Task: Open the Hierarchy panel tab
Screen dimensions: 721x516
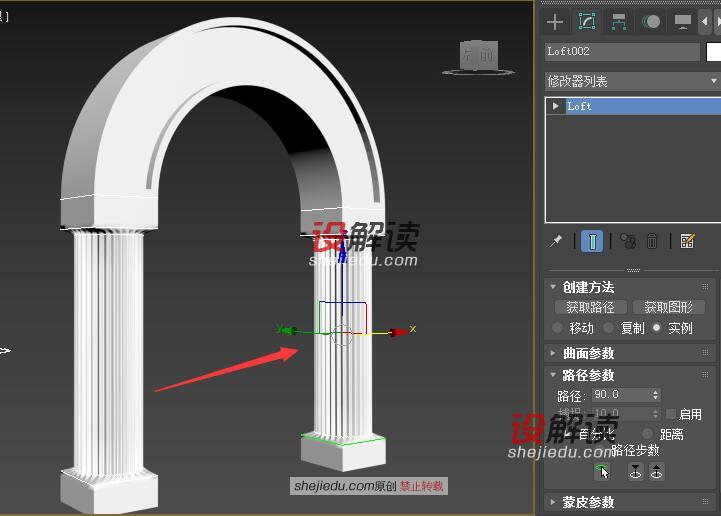Action: 619,21
